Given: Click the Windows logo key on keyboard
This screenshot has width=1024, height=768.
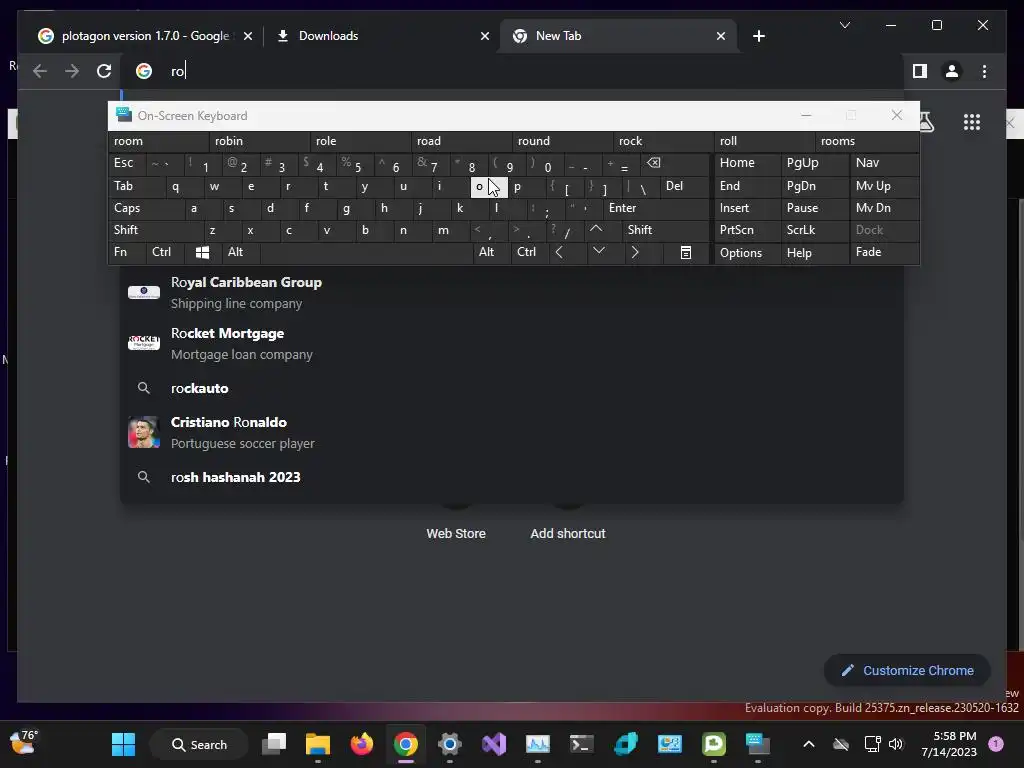Looking at the screenshot, I should (202, 252).
